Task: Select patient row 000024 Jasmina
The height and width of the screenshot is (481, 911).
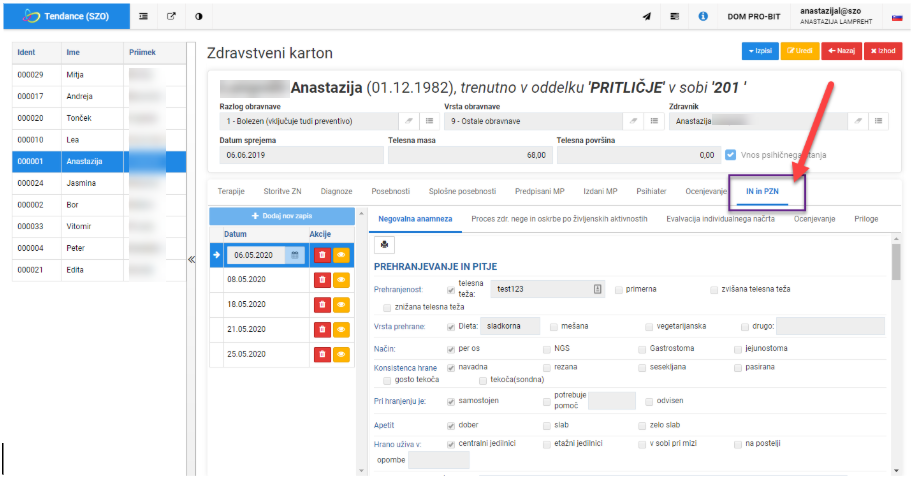Action: 99,183
